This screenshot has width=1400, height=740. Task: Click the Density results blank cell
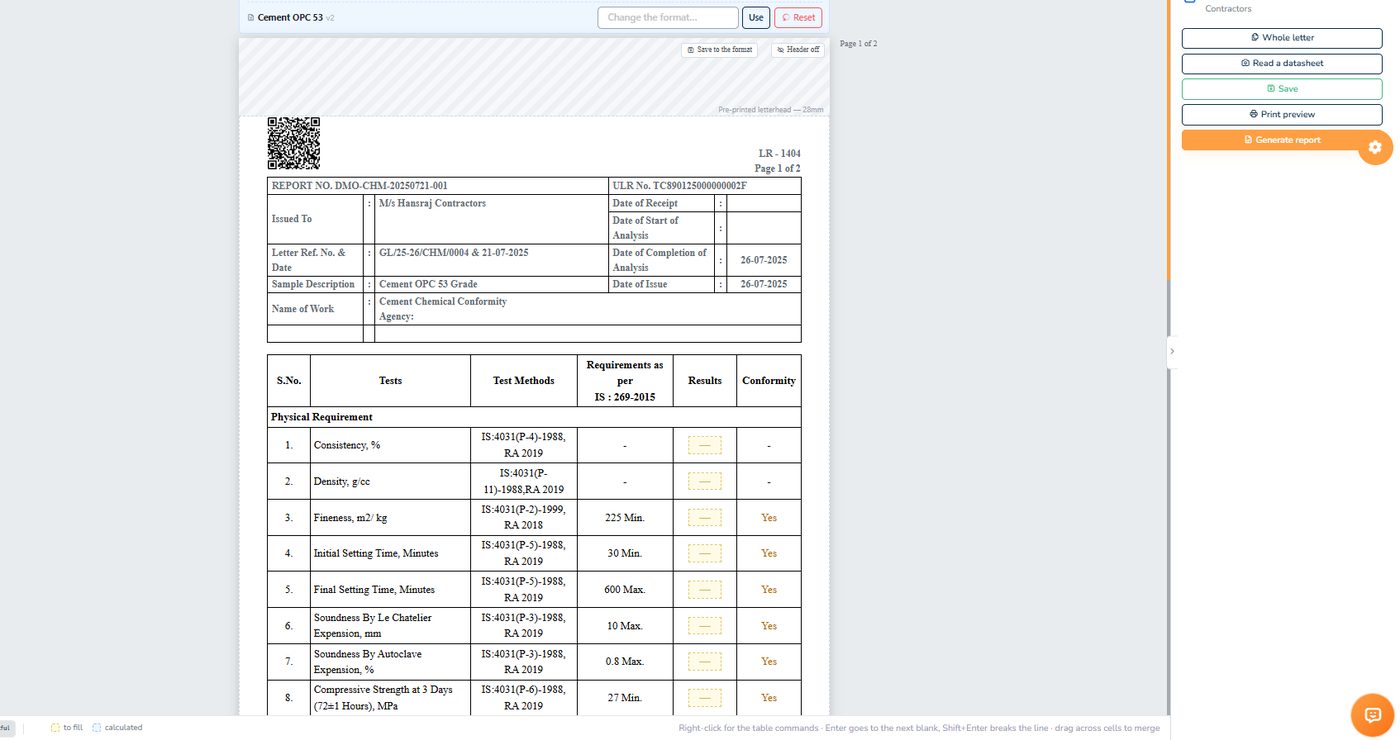pos(704,481)
